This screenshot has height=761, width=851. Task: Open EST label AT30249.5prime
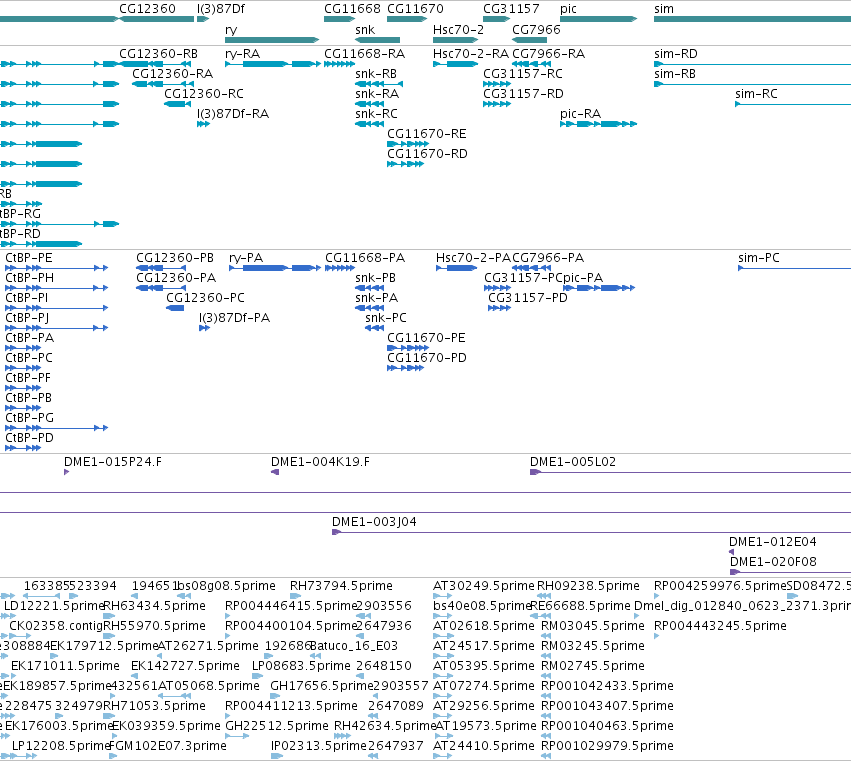tap(484, 586)
